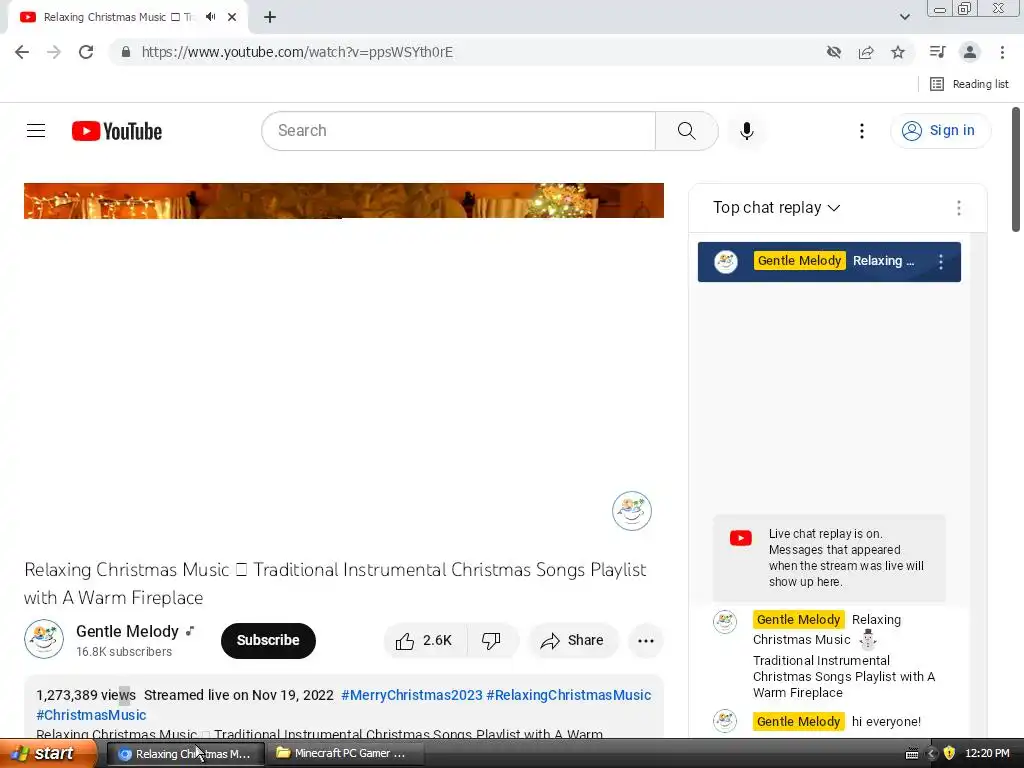Viewport: 1024px width, 768px height.
Task: Share this page from address bar
Action: pos(866,52)
